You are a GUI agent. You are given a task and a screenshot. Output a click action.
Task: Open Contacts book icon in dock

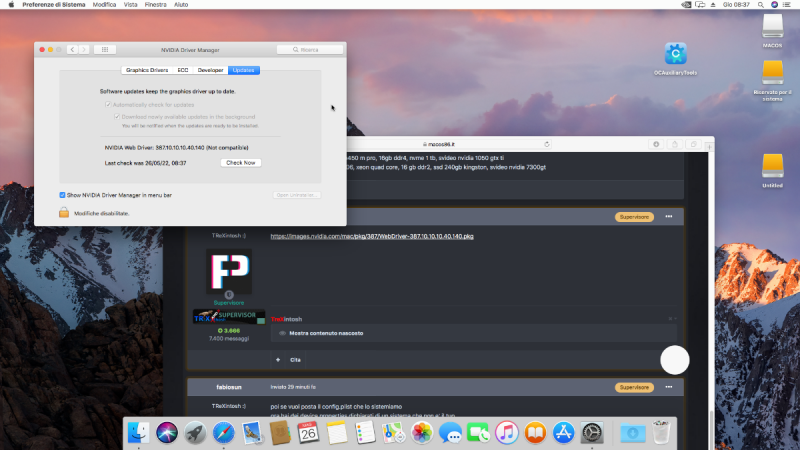tap(280, 433)
